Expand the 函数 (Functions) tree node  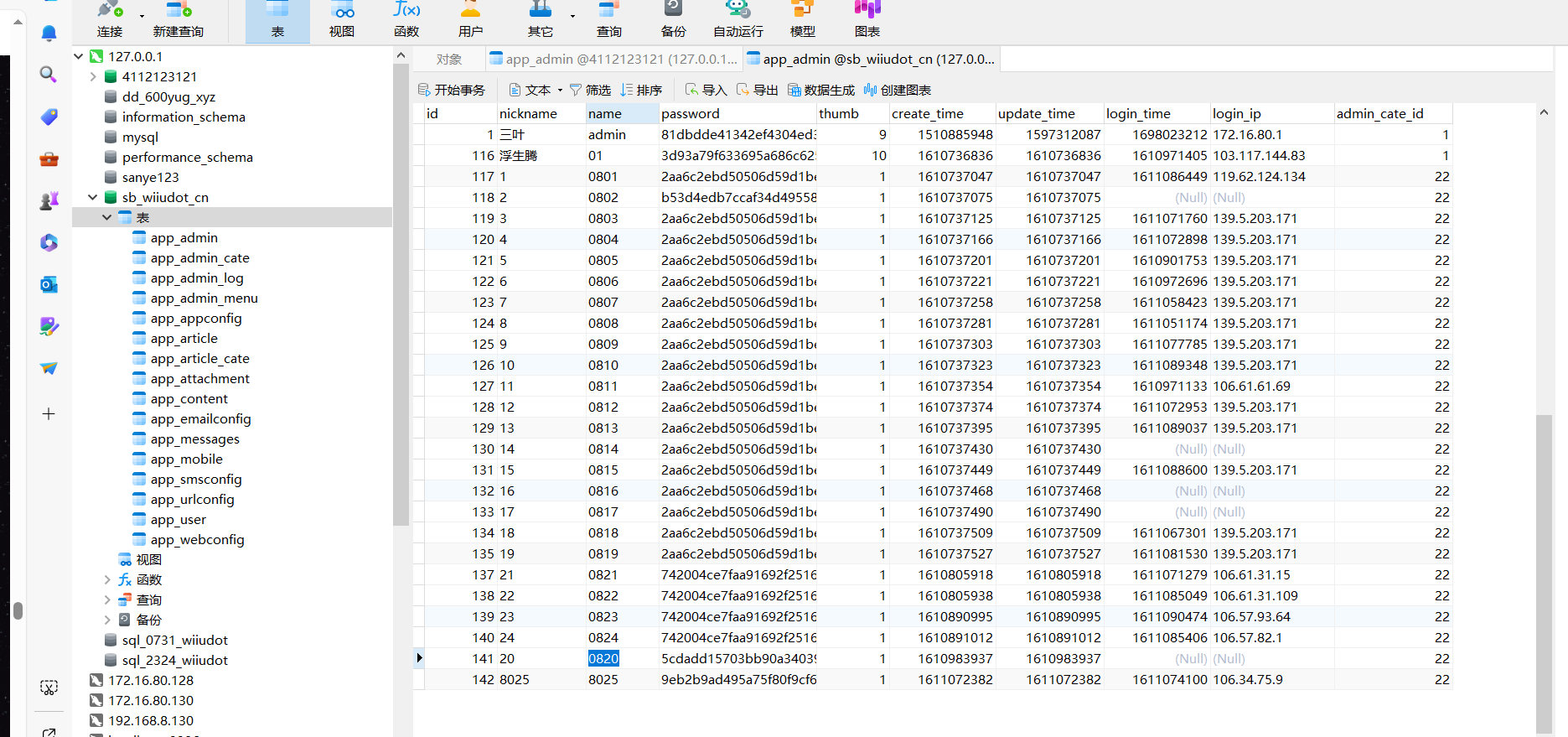click(x=107, y=579)
